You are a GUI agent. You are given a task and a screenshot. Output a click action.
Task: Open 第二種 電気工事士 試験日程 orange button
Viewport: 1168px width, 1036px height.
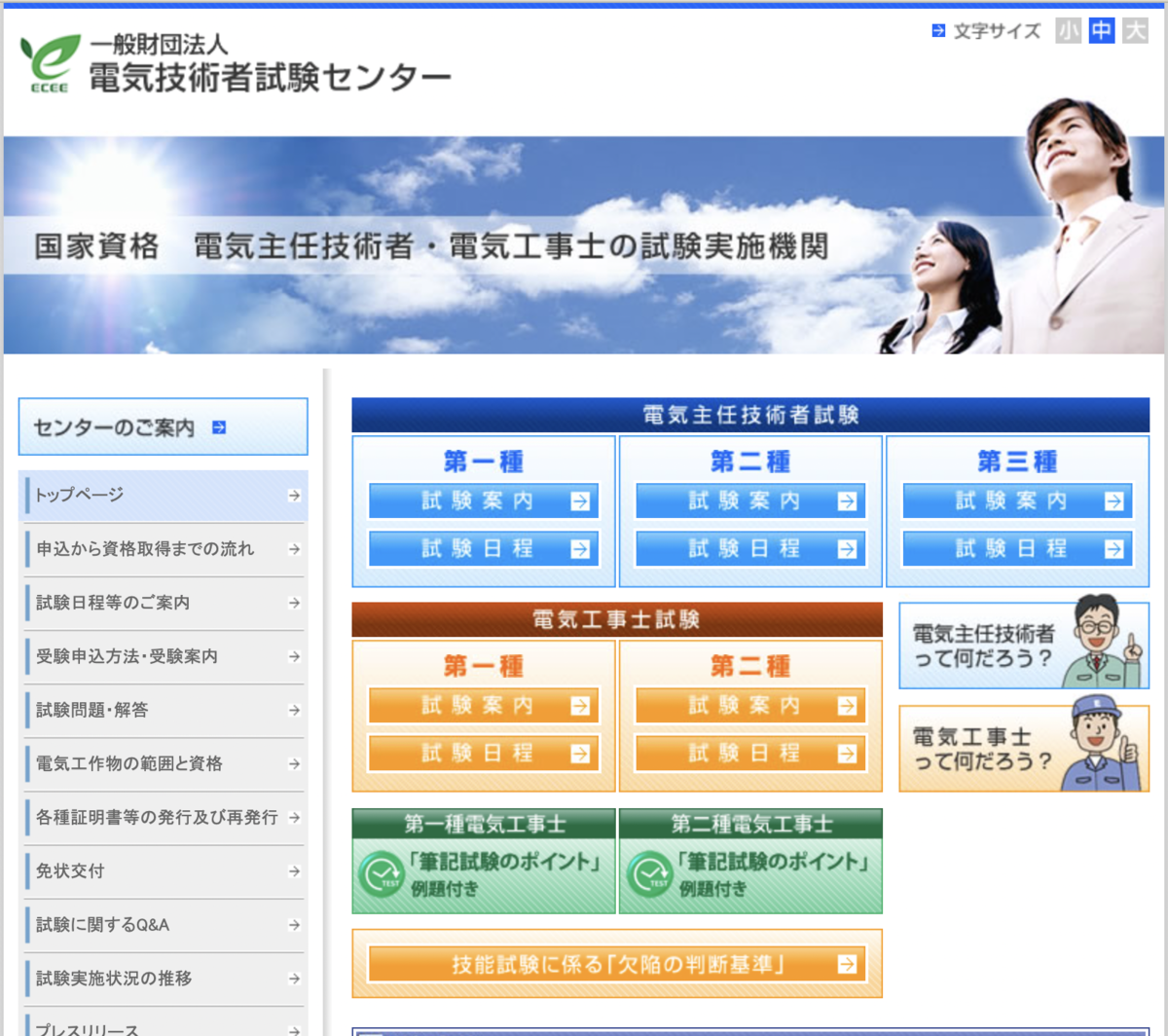click(750, 753)
